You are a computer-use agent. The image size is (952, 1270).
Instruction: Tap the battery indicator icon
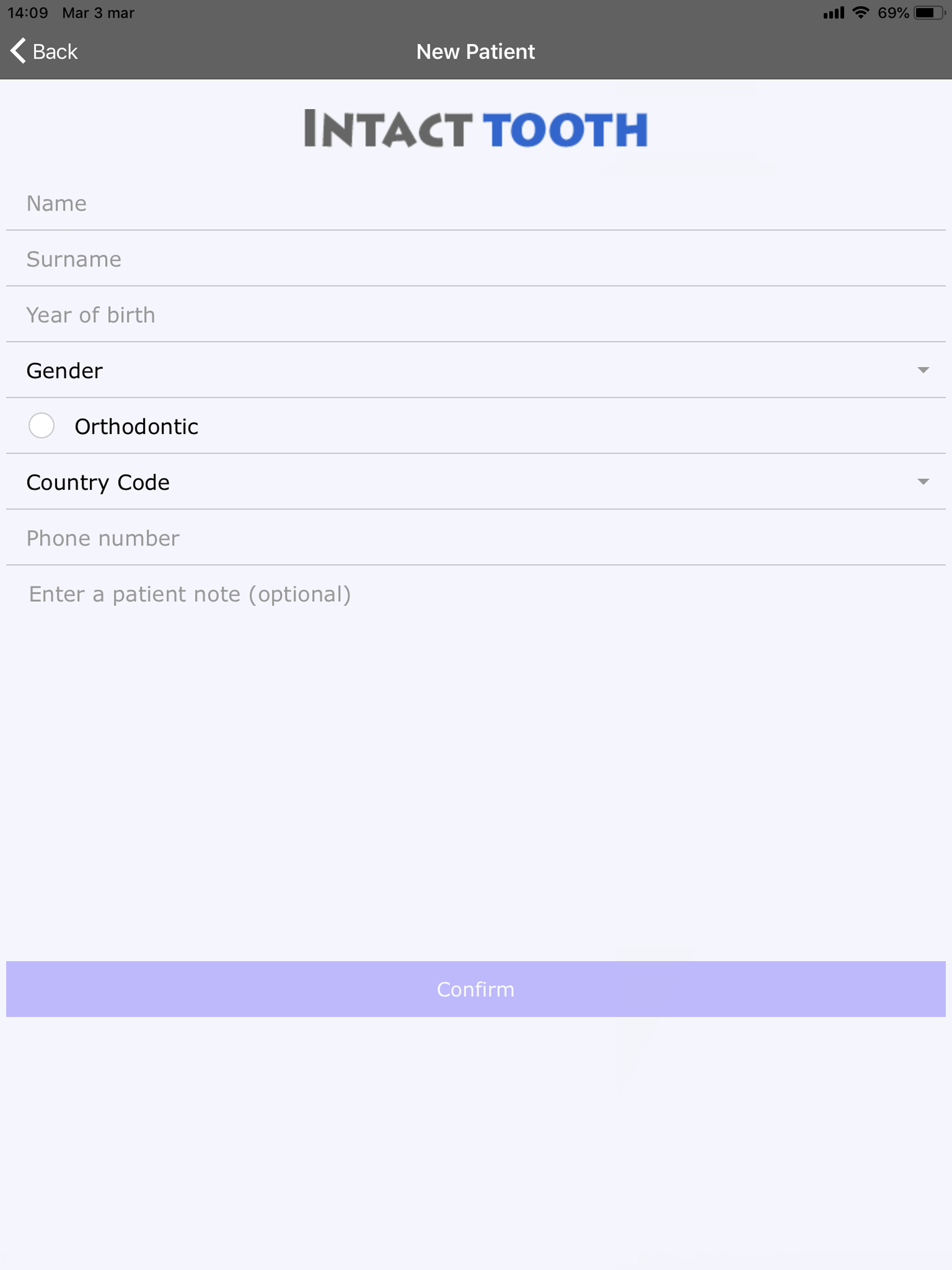pos(928,13)
